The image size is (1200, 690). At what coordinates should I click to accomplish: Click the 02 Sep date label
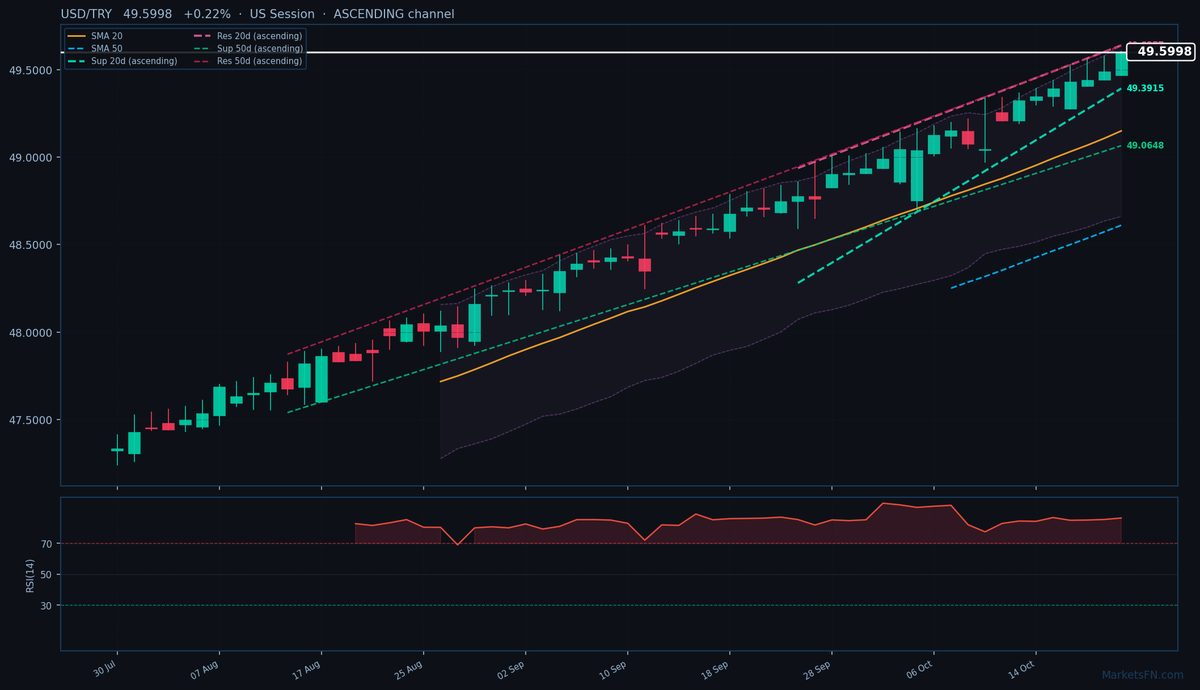pos(511,668)
